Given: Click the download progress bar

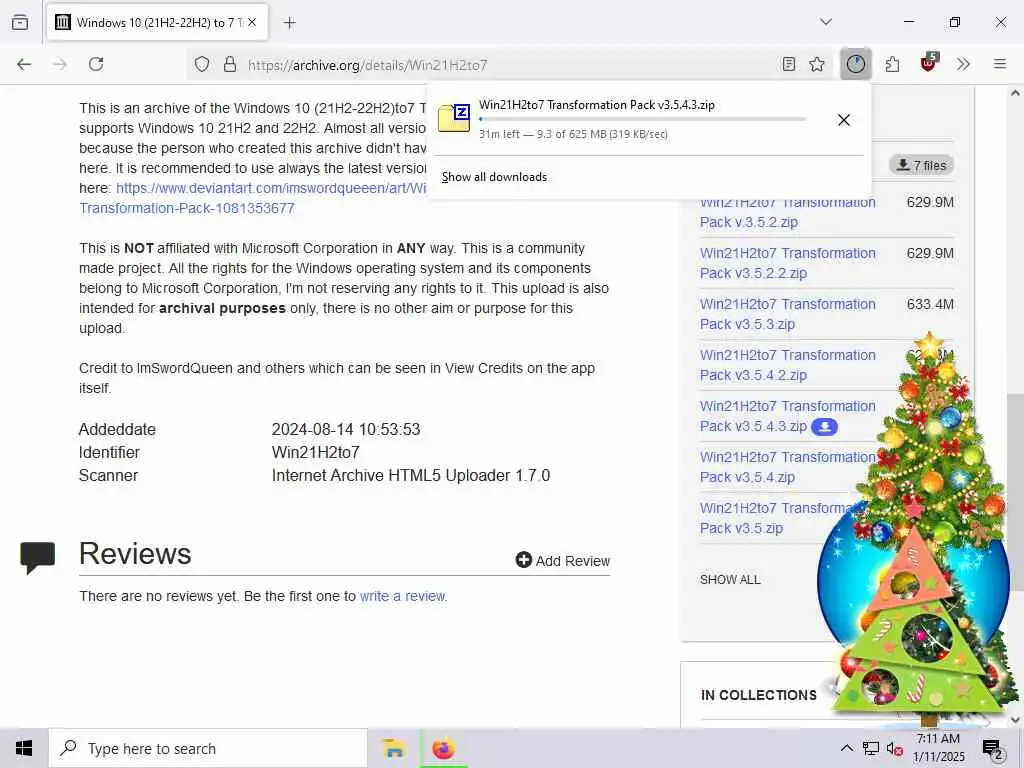Looking at the screenshot, I should [642, 119].
